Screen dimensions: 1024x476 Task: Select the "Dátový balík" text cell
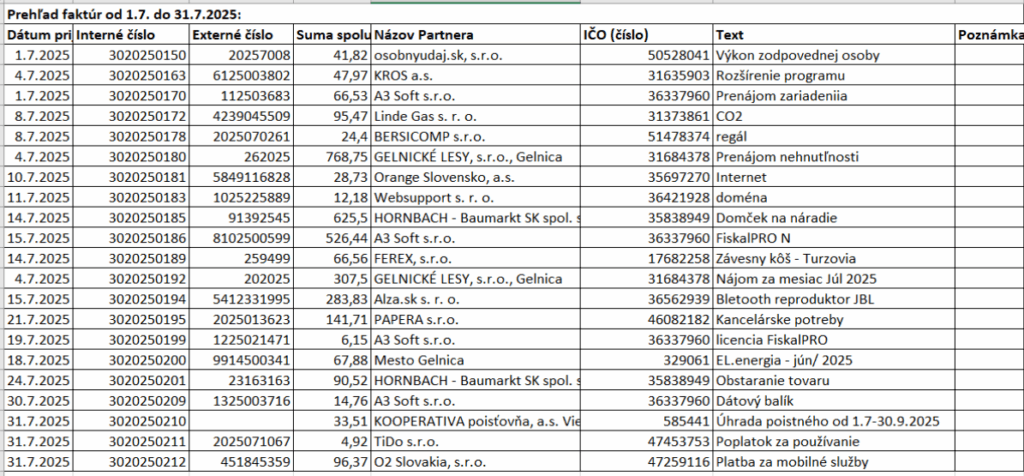(834, 400)
